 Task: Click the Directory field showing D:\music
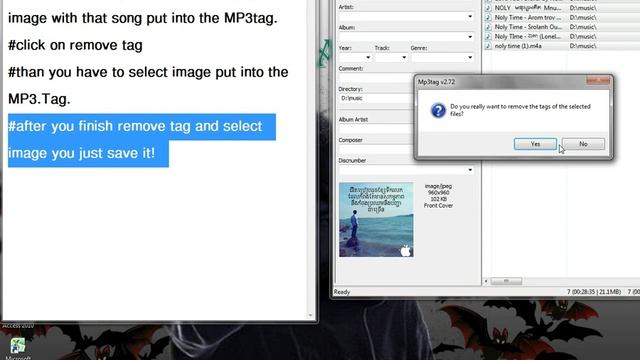click(x=376, y=98)
